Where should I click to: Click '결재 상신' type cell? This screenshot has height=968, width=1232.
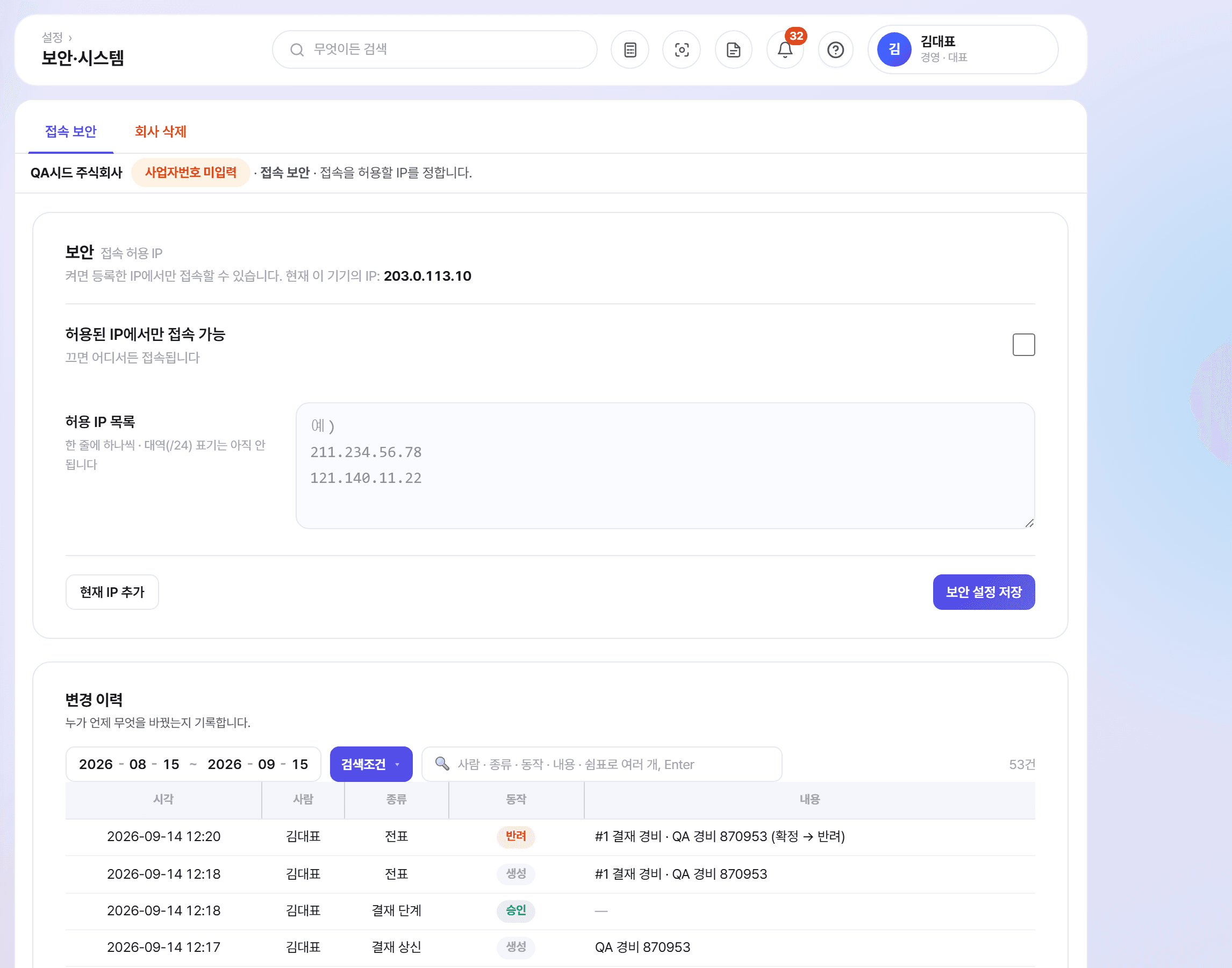click(x=396, y=946)
